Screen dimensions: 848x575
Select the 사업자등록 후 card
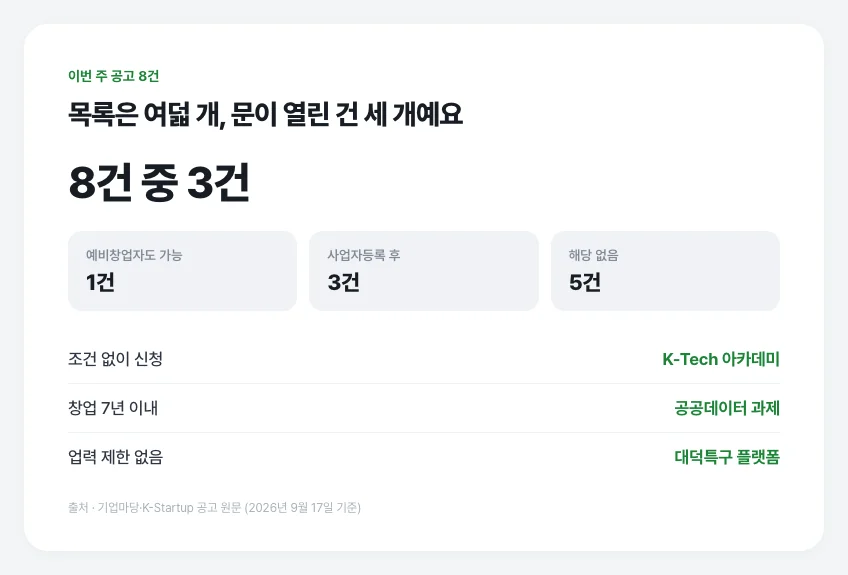[423, 271]
